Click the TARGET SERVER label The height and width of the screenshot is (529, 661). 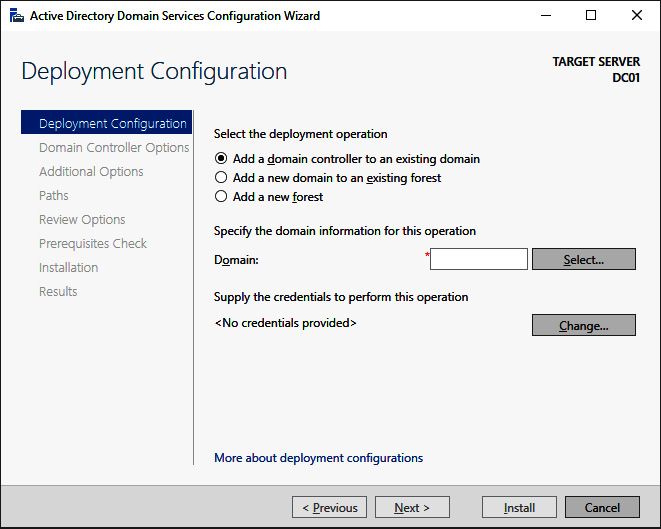tap(596, 62)
